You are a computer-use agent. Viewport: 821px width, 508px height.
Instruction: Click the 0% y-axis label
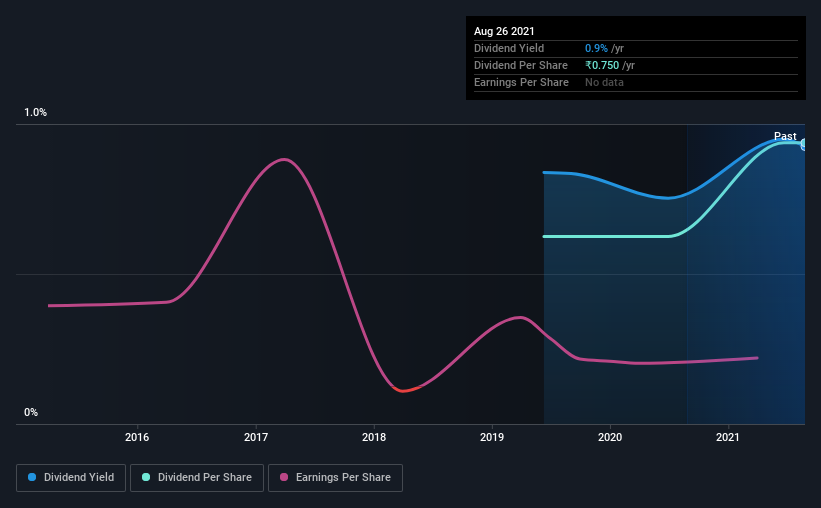(30, 412)
